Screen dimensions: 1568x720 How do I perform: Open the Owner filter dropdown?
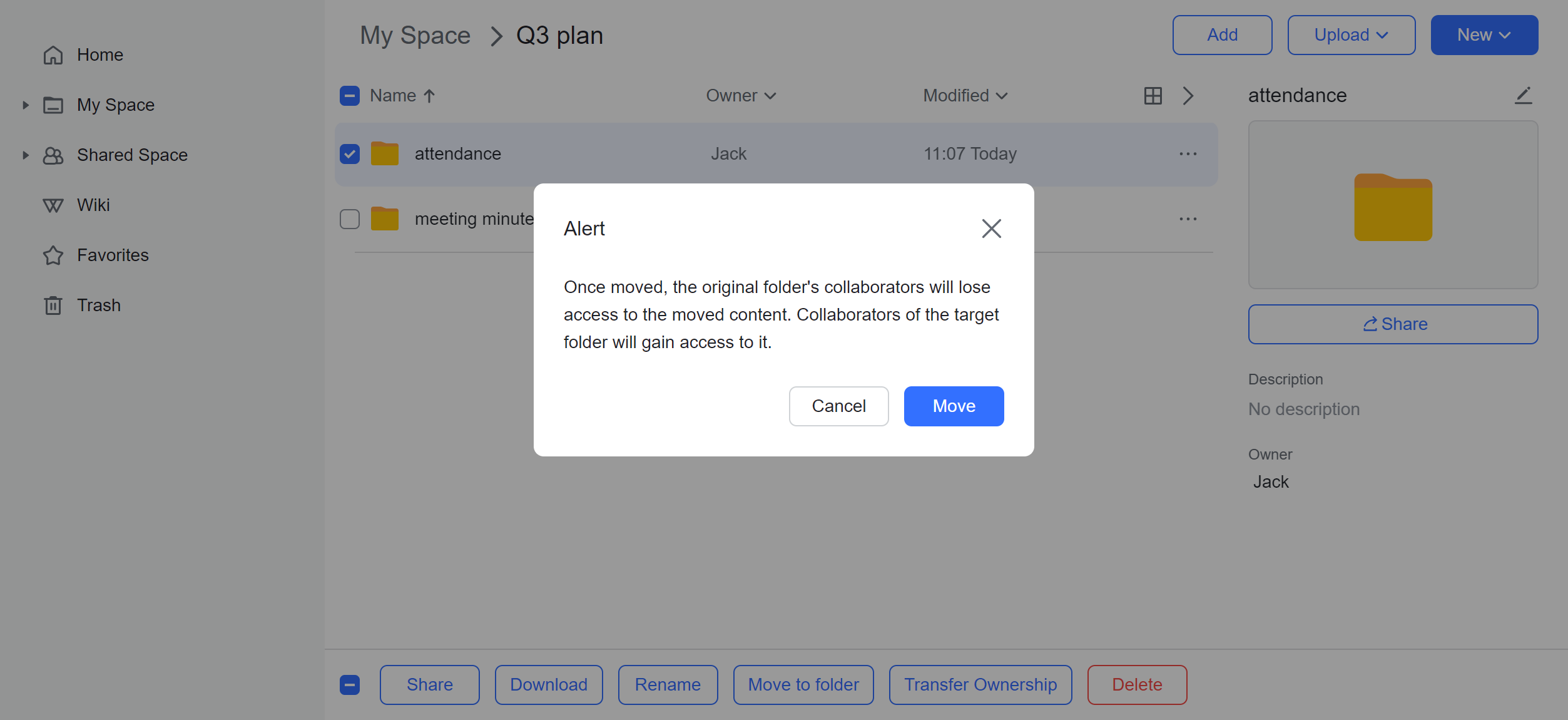click(741, 96)
